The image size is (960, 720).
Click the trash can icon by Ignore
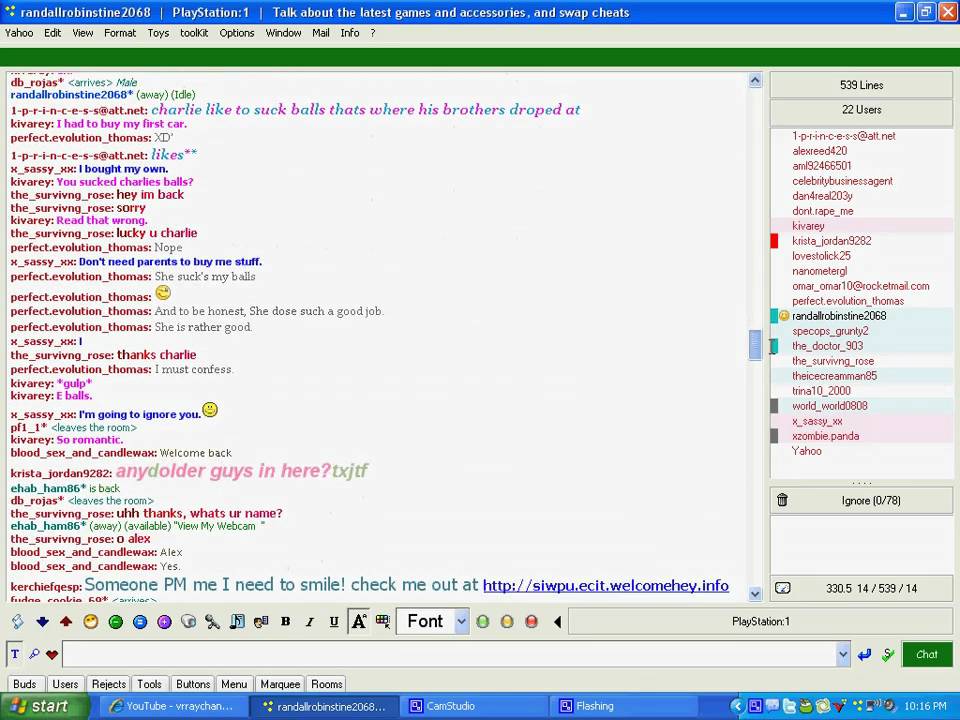[782, 500]
